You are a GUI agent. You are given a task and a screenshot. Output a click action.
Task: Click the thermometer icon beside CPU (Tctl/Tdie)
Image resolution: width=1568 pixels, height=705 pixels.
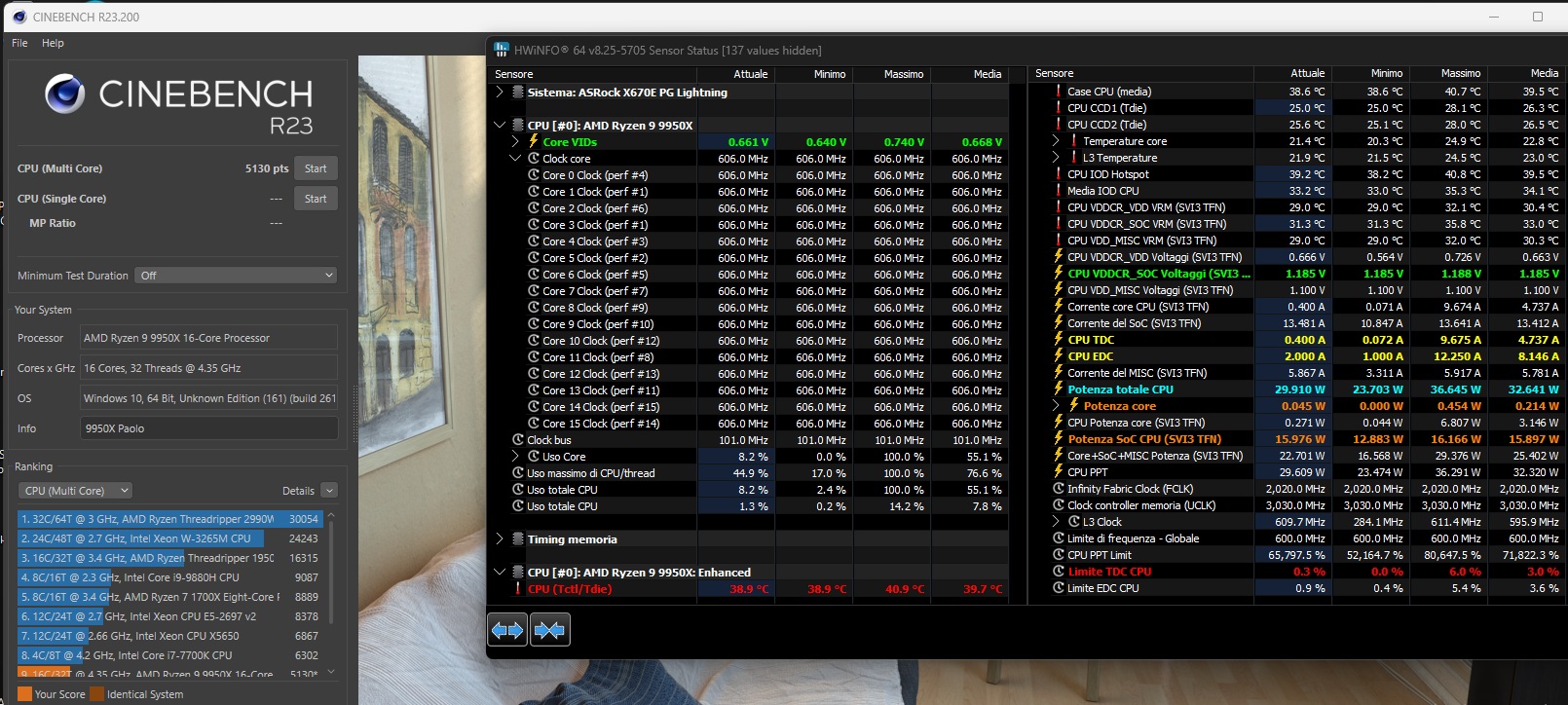point(518,589)
